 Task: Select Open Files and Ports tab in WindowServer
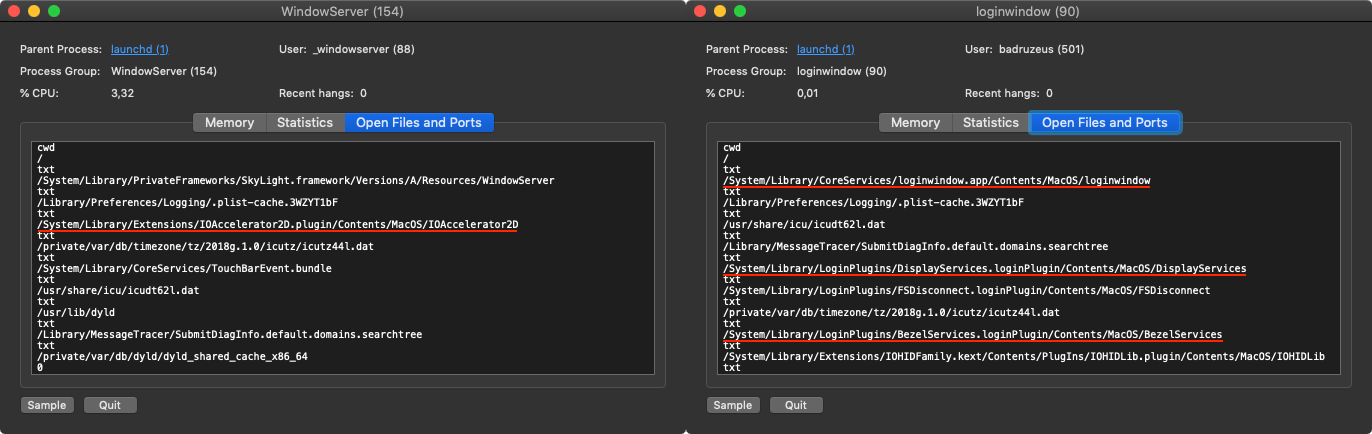(419, 123)
